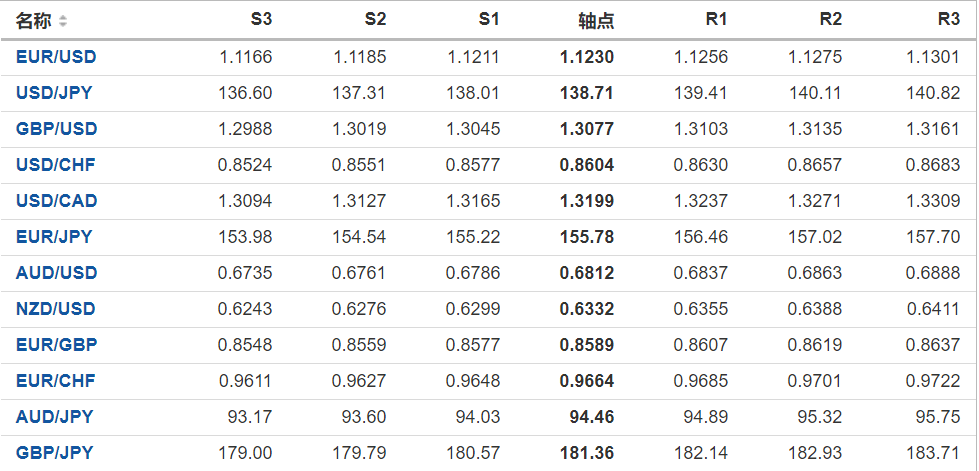Click the 名称 column header
This screenshot has width=979, height=471.
click(34, 21)
